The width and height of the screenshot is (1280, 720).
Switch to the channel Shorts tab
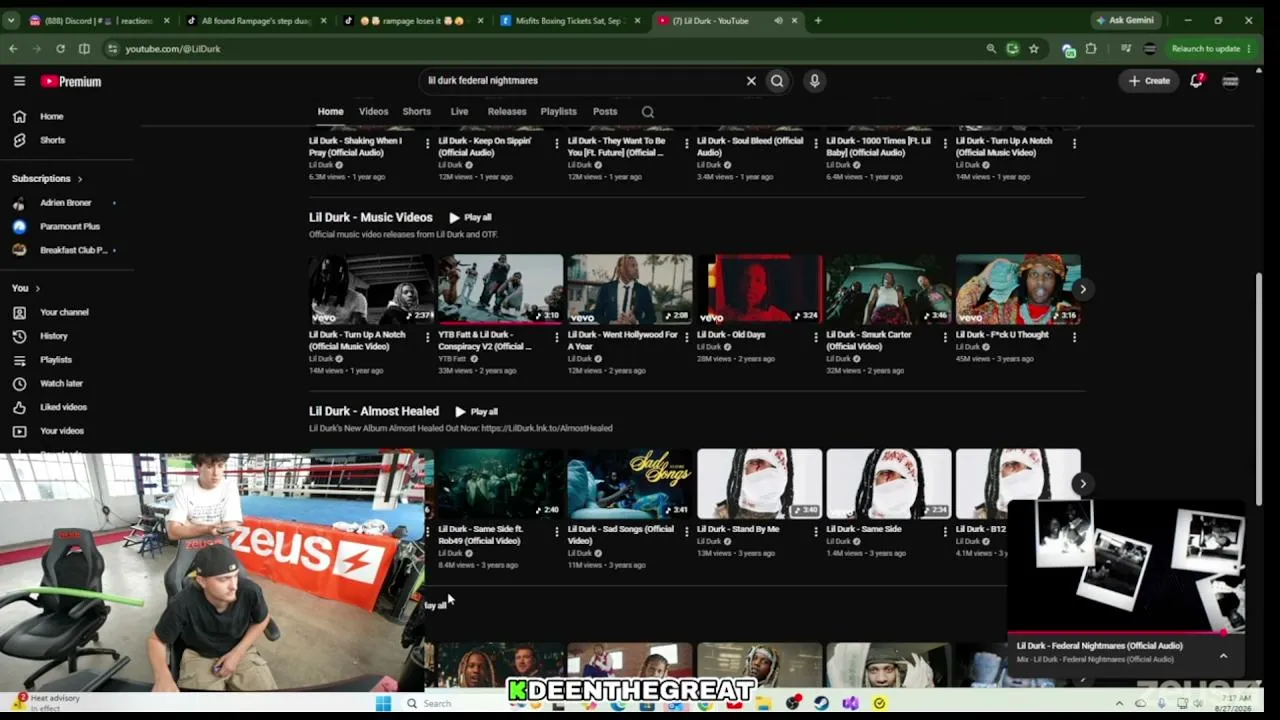point(416,111)
